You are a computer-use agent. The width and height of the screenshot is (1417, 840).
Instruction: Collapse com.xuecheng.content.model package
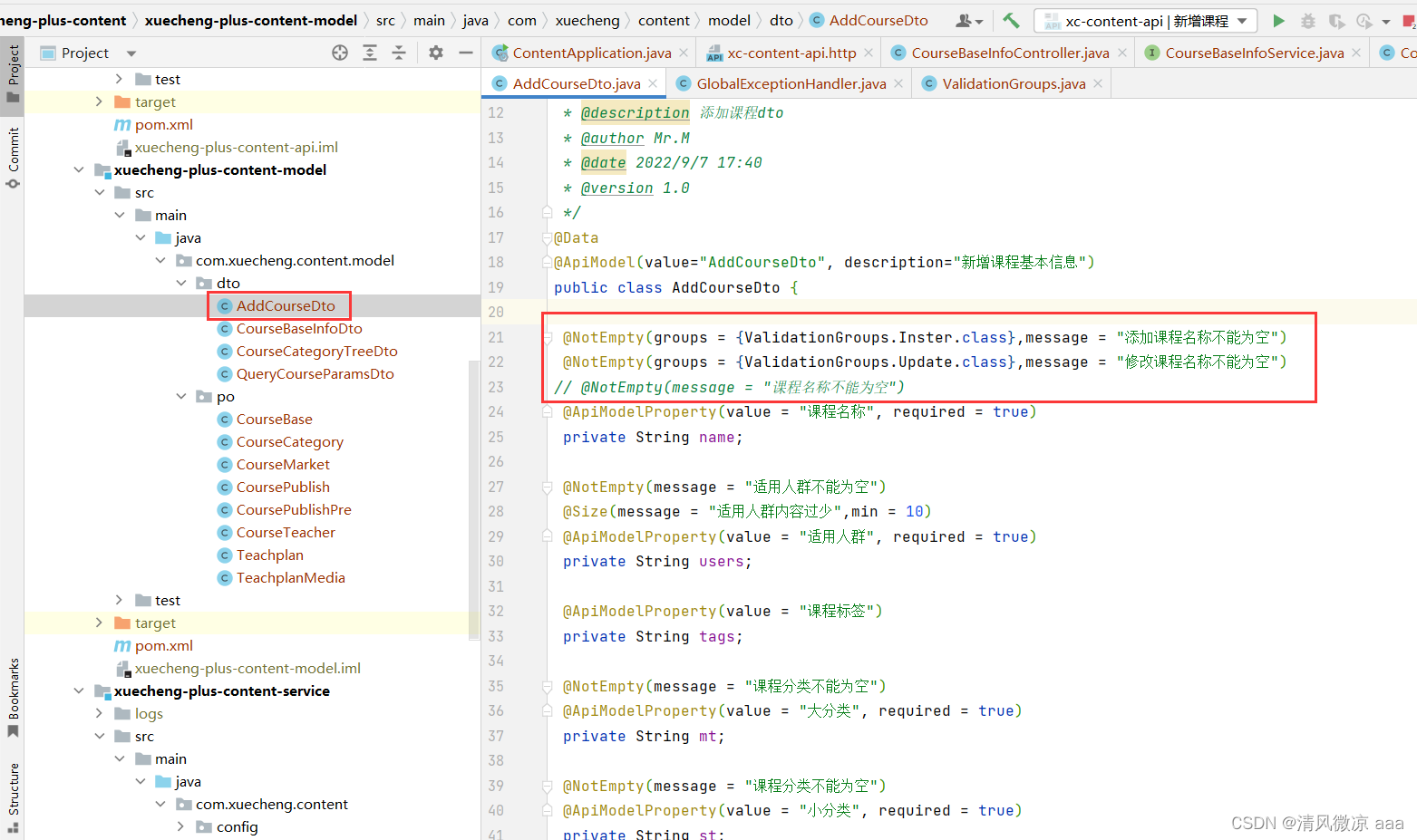(160, 260)
